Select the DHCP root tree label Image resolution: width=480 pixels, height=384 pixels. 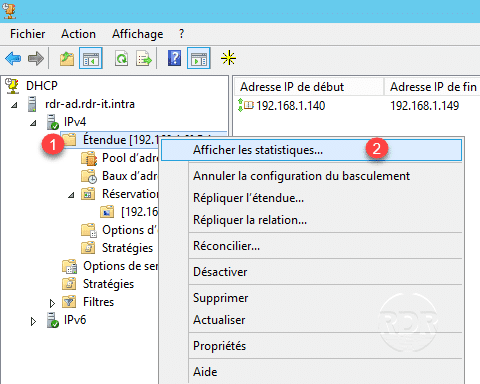pos(42,86)
